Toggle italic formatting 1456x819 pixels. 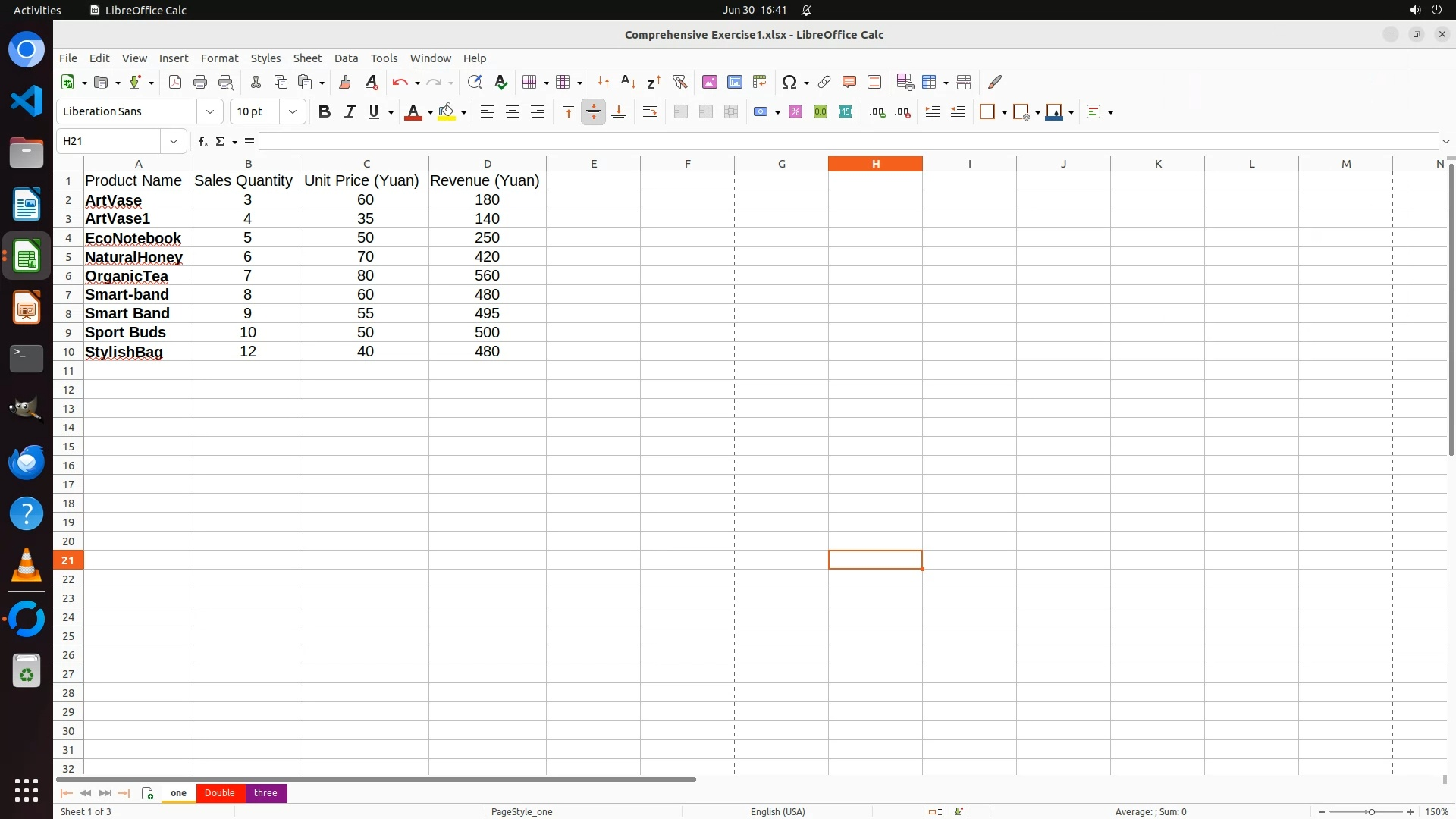(350, 112)
